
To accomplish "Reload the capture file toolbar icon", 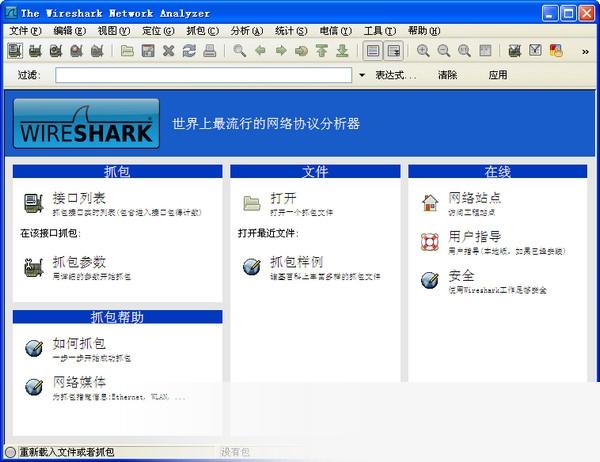I will click(189, 51).
